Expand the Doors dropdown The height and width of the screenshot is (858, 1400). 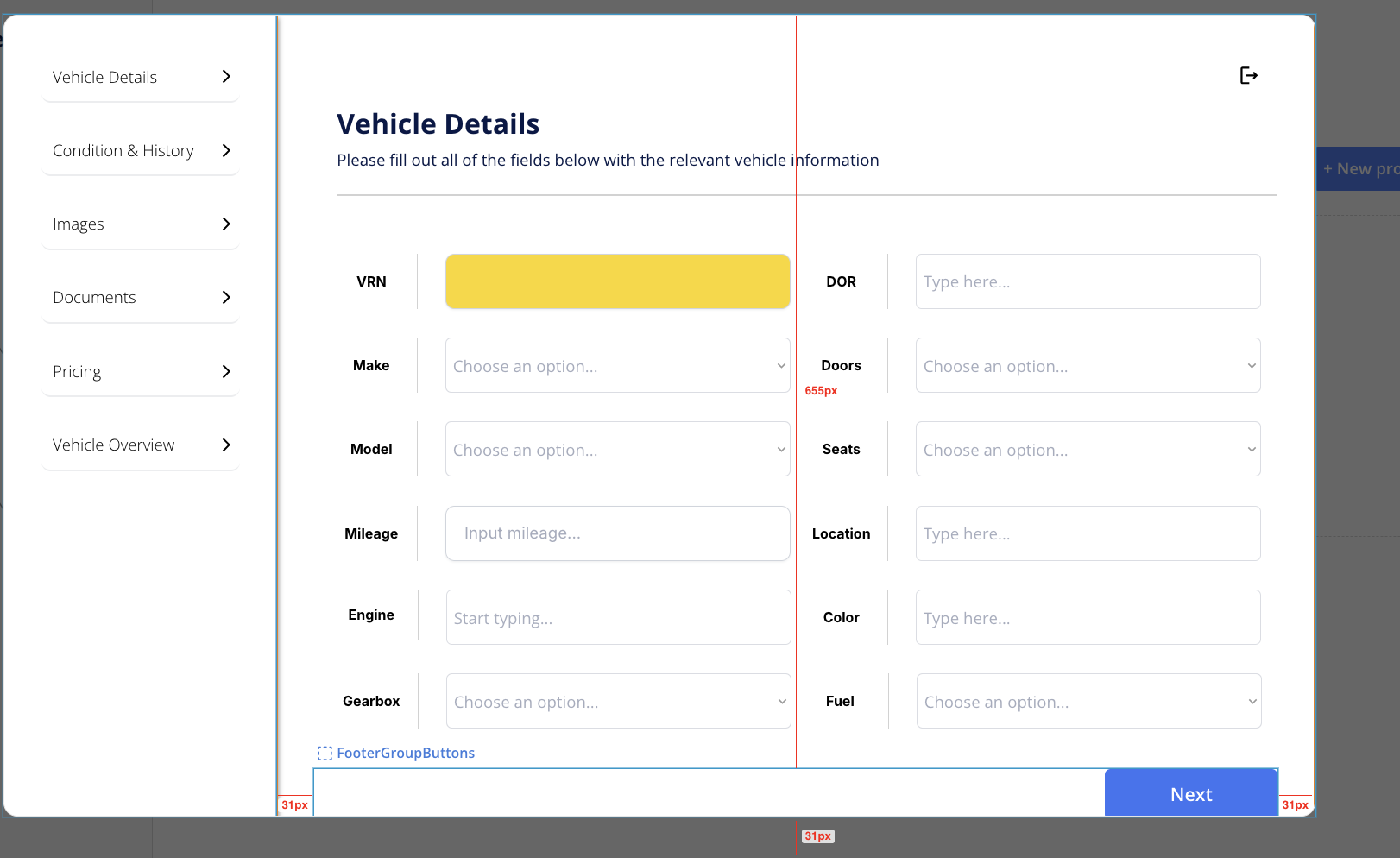pos(1088,365)
